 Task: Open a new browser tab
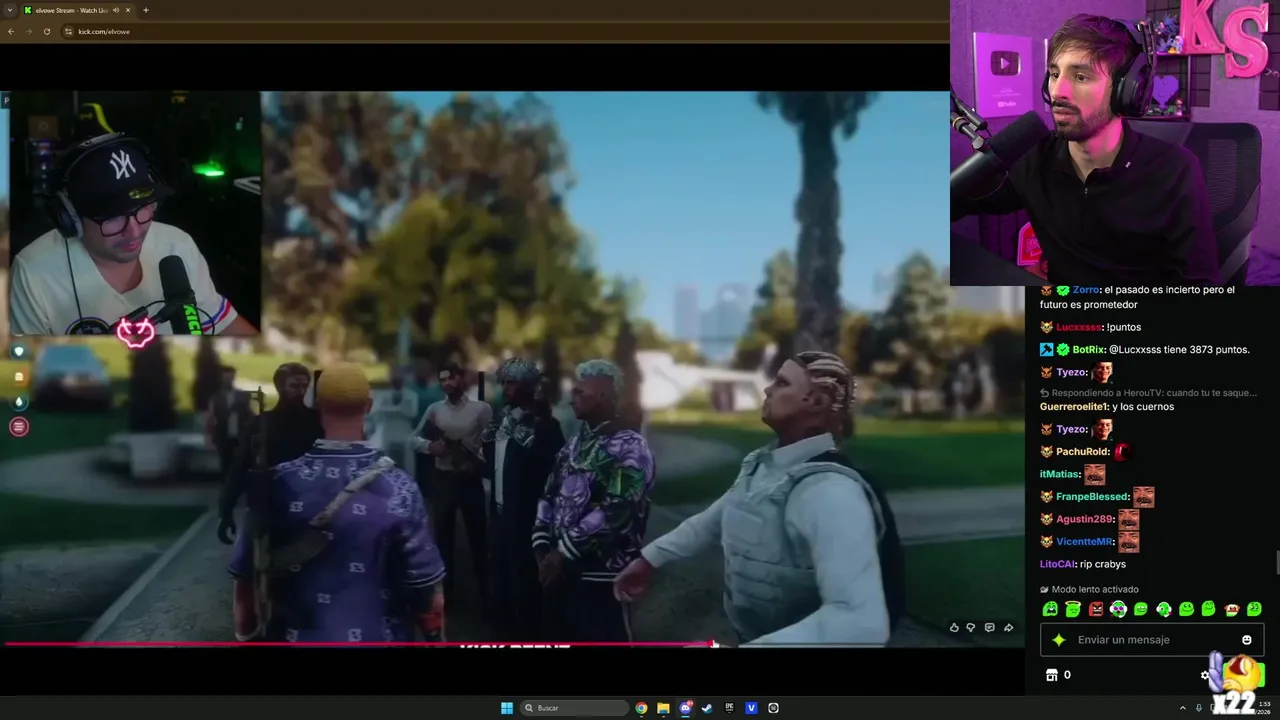click(146, 10)
